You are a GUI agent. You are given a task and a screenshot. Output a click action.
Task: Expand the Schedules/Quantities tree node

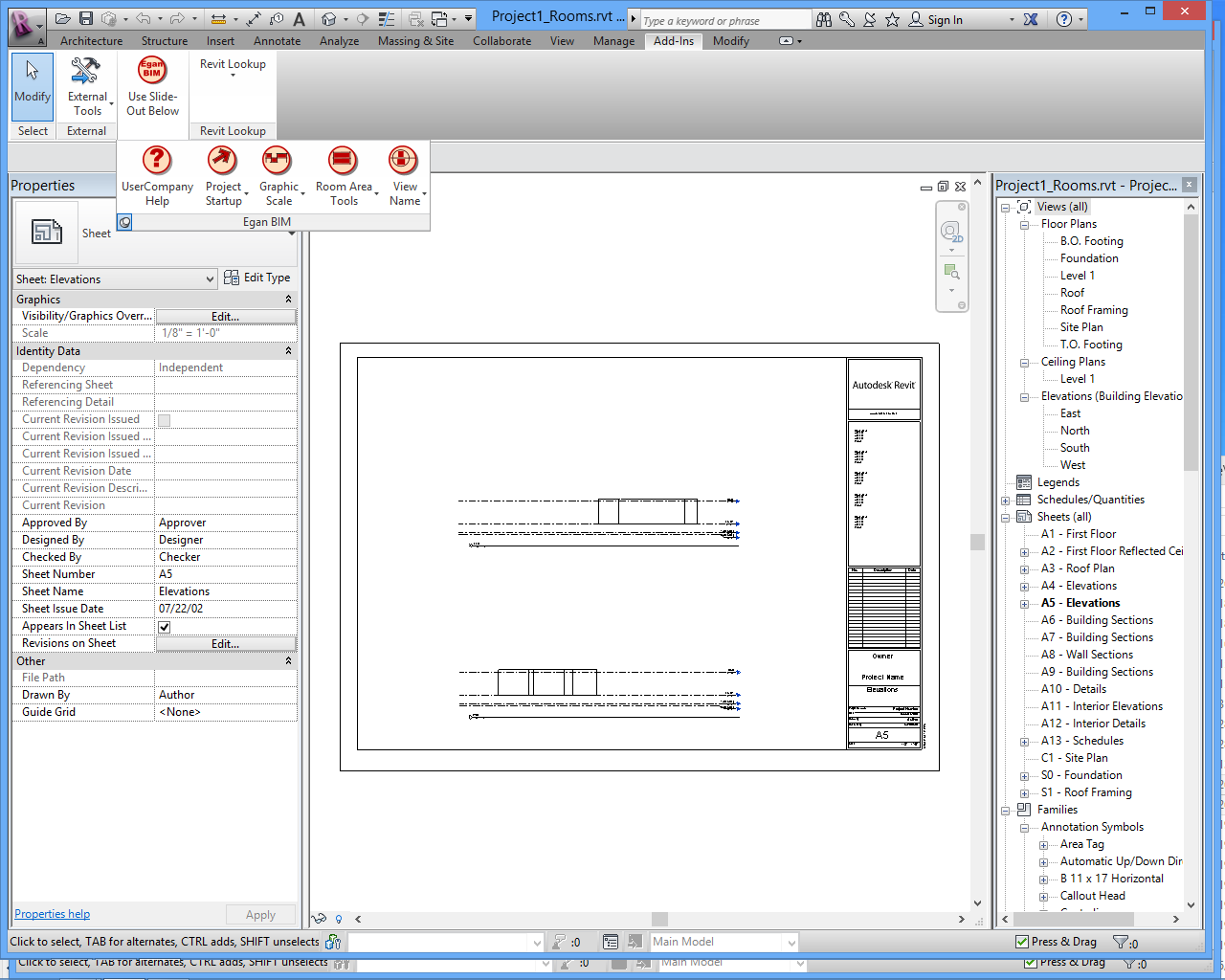(1006, 501)
